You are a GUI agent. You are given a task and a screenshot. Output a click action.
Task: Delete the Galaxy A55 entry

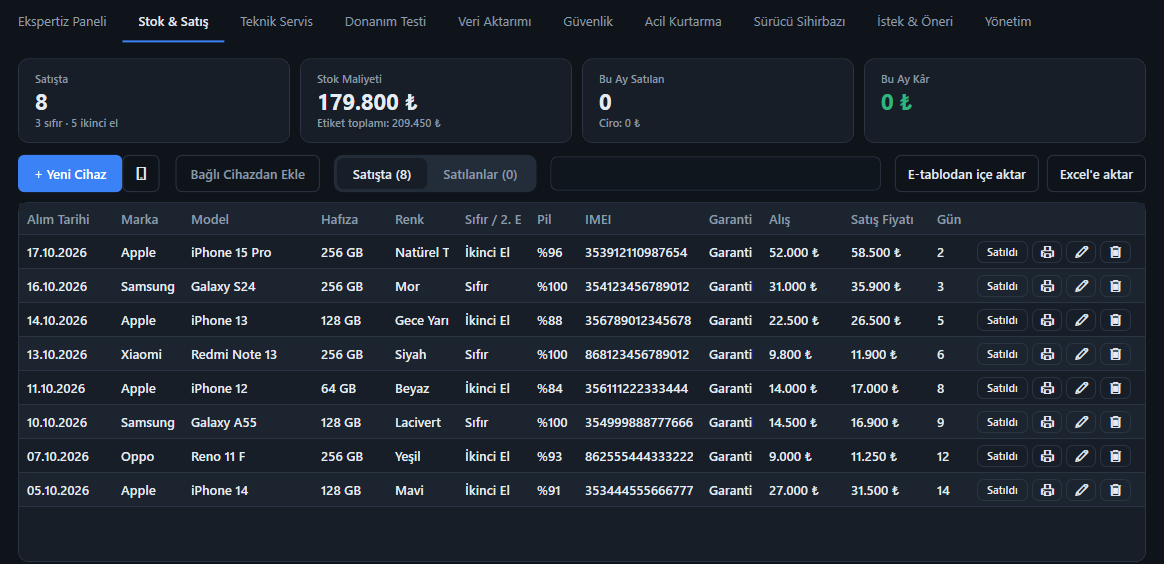click(1115, 422)
